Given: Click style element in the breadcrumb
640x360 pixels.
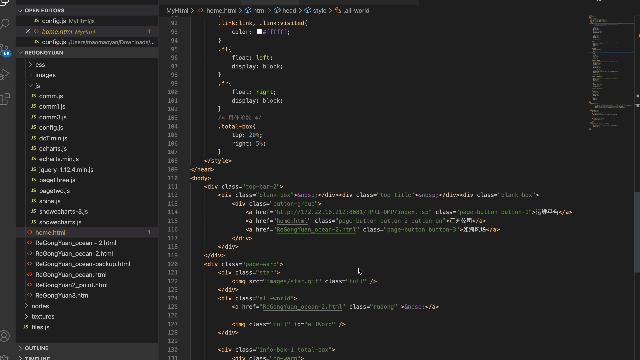Looking at the screenshot, I should [x=319, y=11].
